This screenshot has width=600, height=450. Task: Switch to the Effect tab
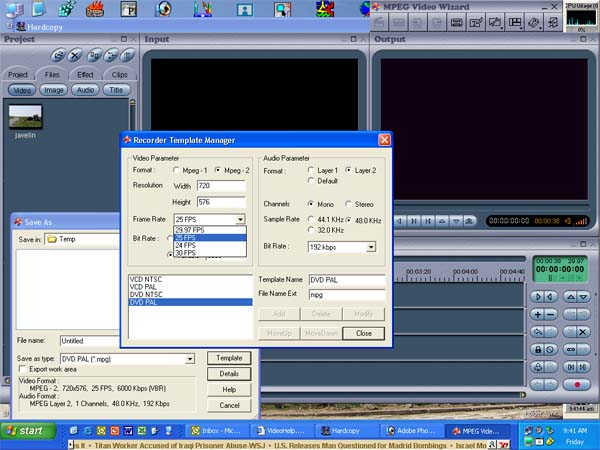coord(85,75)
